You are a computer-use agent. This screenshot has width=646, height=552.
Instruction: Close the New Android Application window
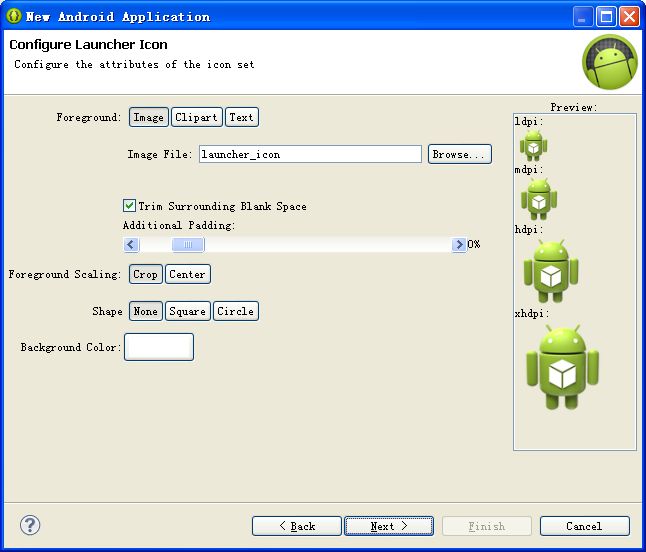pyautogui.click(x=630, y=17)
